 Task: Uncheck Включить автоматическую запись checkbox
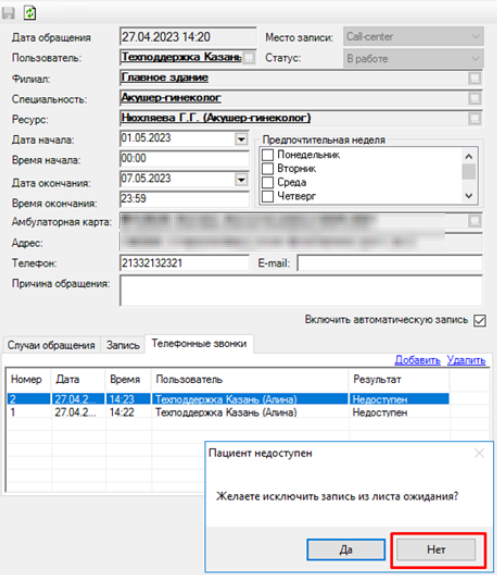pos(480,321)
